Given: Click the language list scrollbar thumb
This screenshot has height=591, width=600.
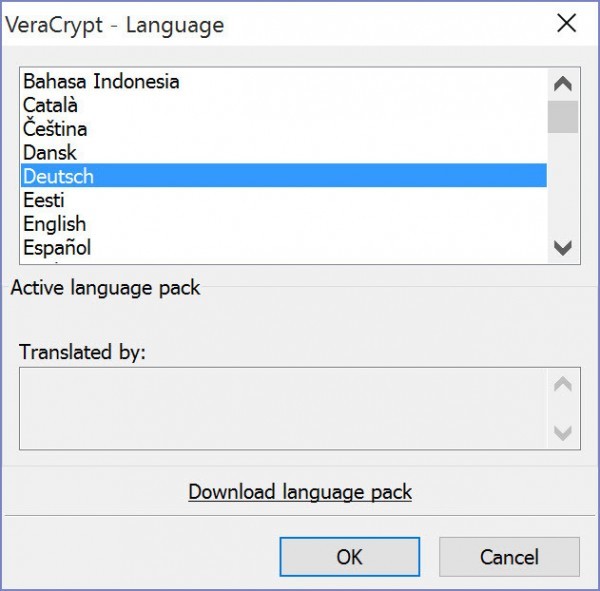Looking at the screenshot, I should pos(562,117).
